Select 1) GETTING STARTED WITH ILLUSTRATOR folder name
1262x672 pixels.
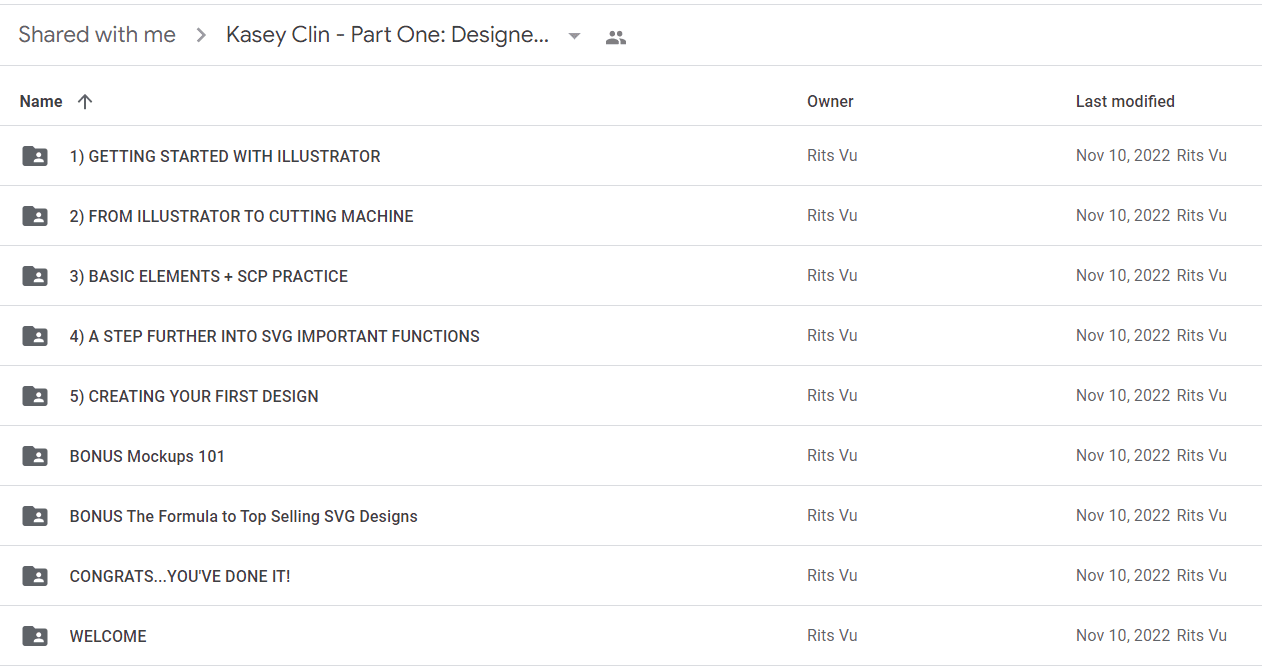(x=225, y=156)
